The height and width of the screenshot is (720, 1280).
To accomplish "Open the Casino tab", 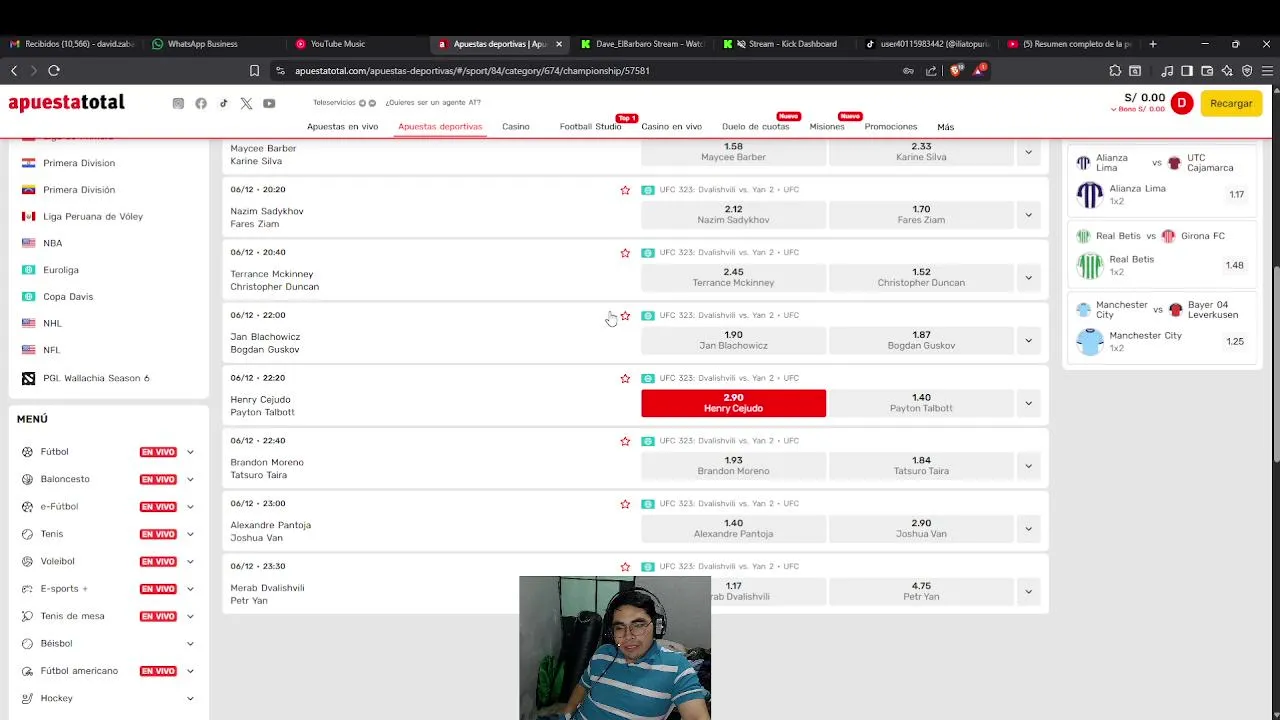I will pos(516,127).
